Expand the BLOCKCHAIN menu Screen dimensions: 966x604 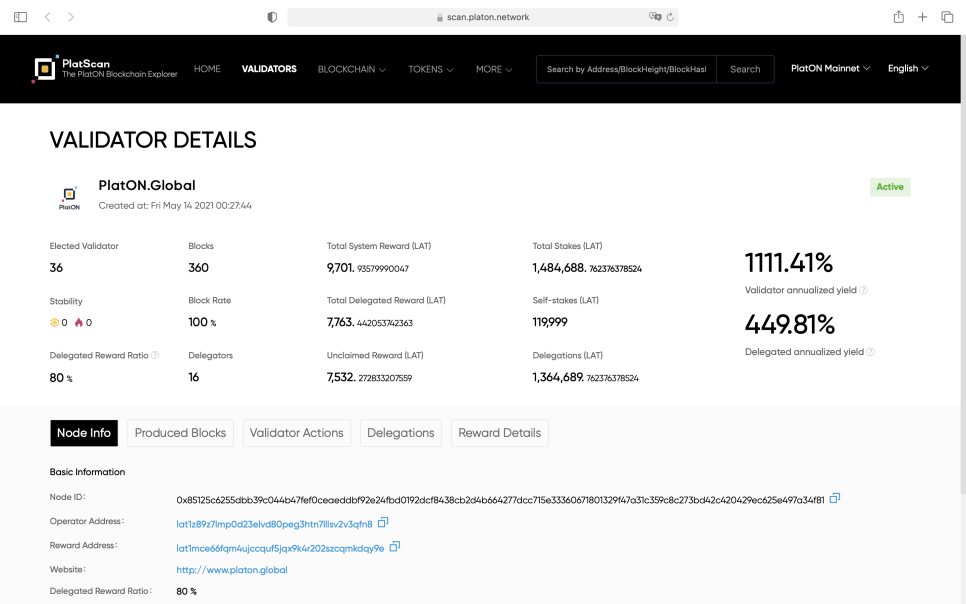point(352,70)
